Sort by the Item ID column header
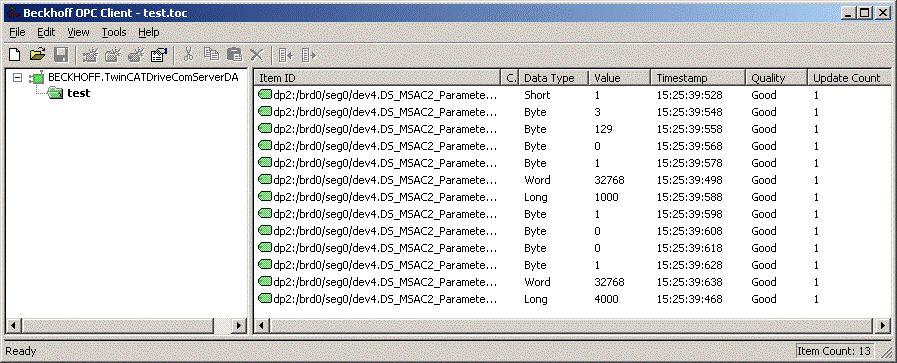Screen dimensions: 897x363 [x=378, y=78]
